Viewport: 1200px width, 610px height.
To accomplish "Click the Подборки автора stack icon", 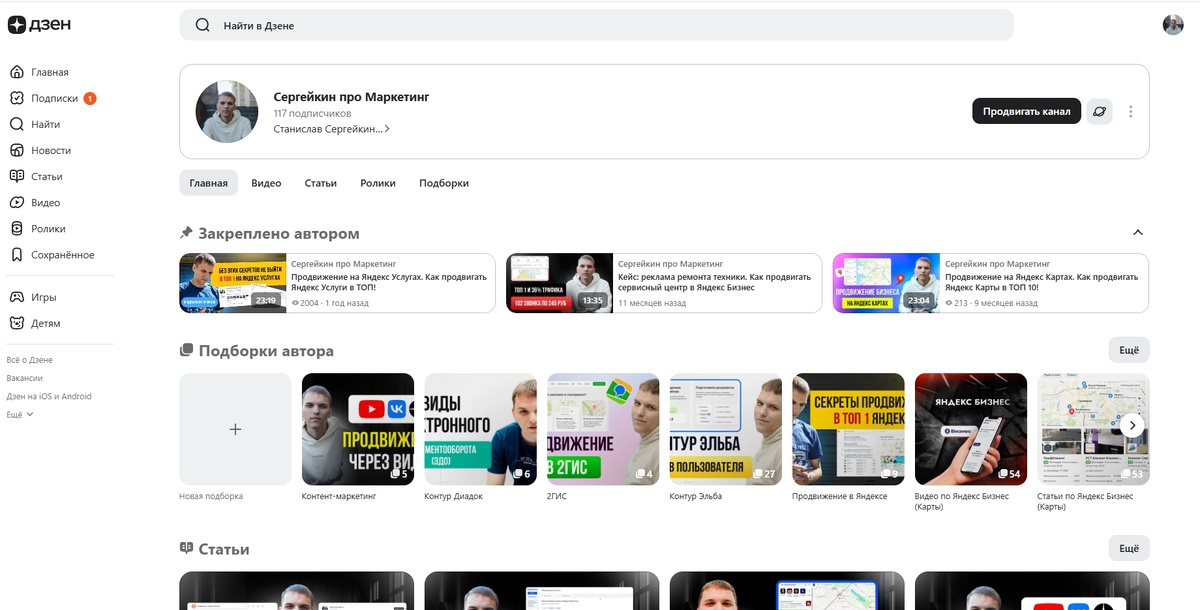I will pyautogui.click(x=186, y=351).
